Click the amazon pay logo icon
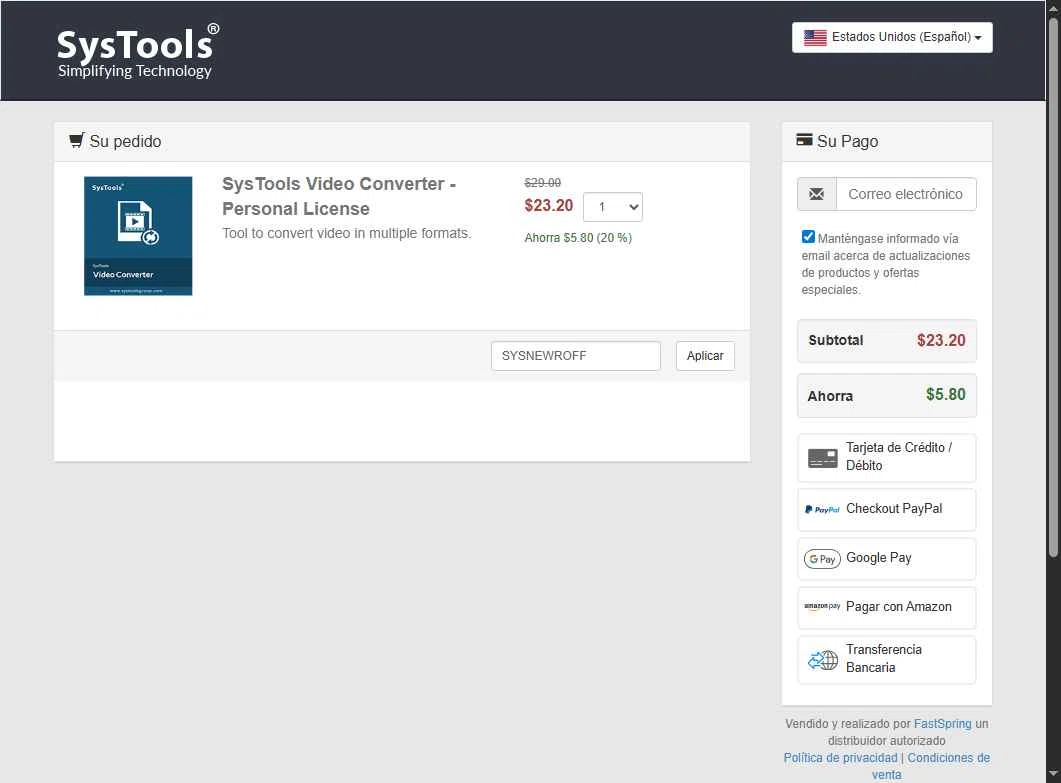The image size is (1061, 783). point(821,606)
